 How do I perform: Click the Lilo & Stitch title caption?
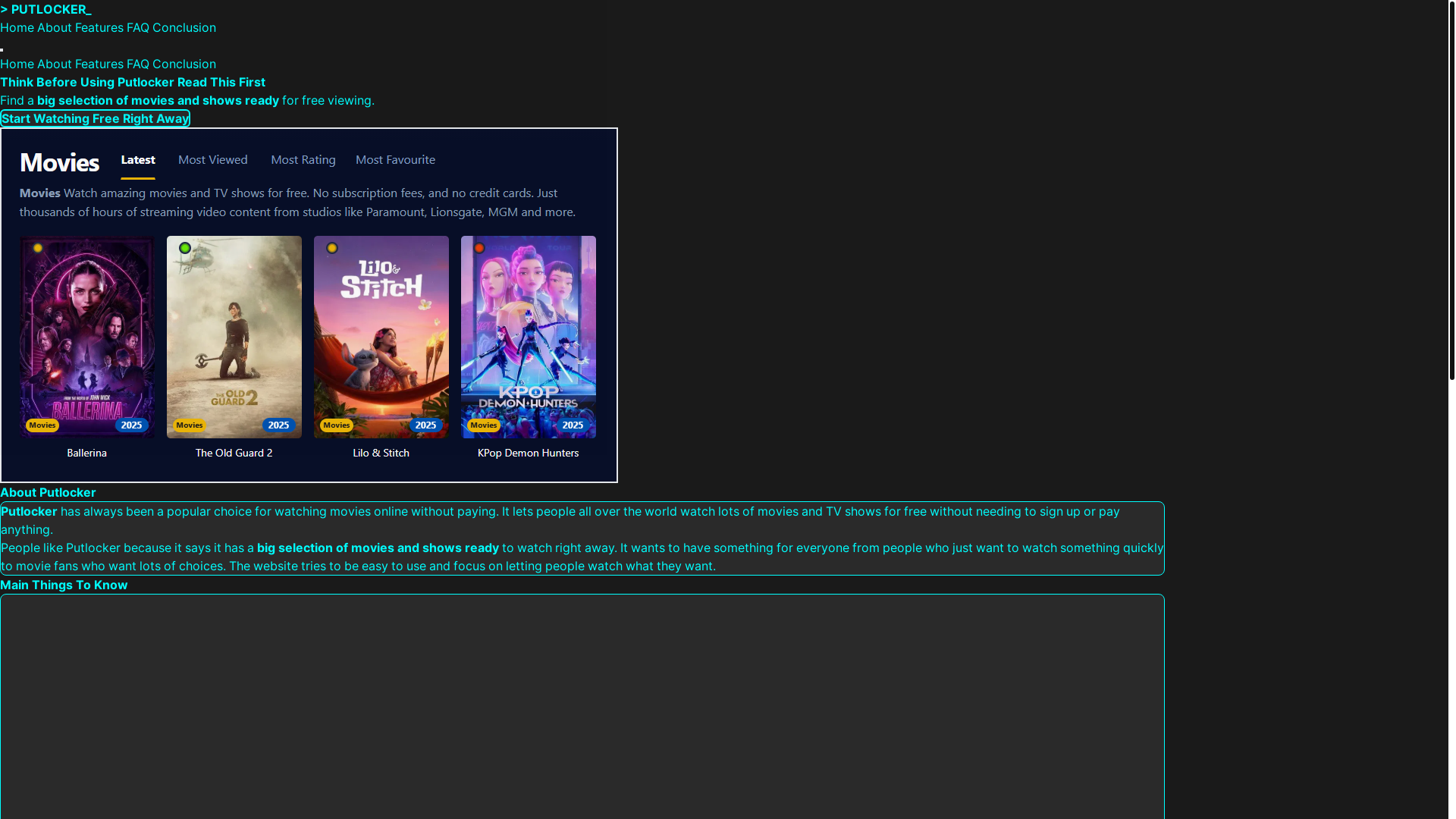pos(381,453)
